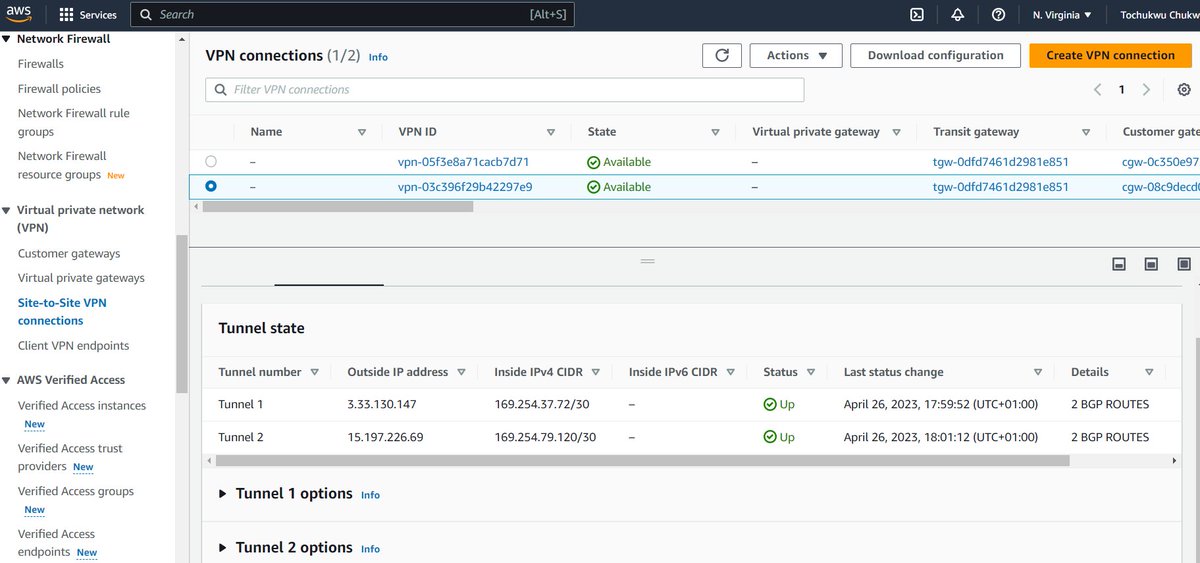The height and width of the screenshot is (563, 1200).
Task: Open vpn-03c396f29b42297e9 link
Action: coord(465,187)
